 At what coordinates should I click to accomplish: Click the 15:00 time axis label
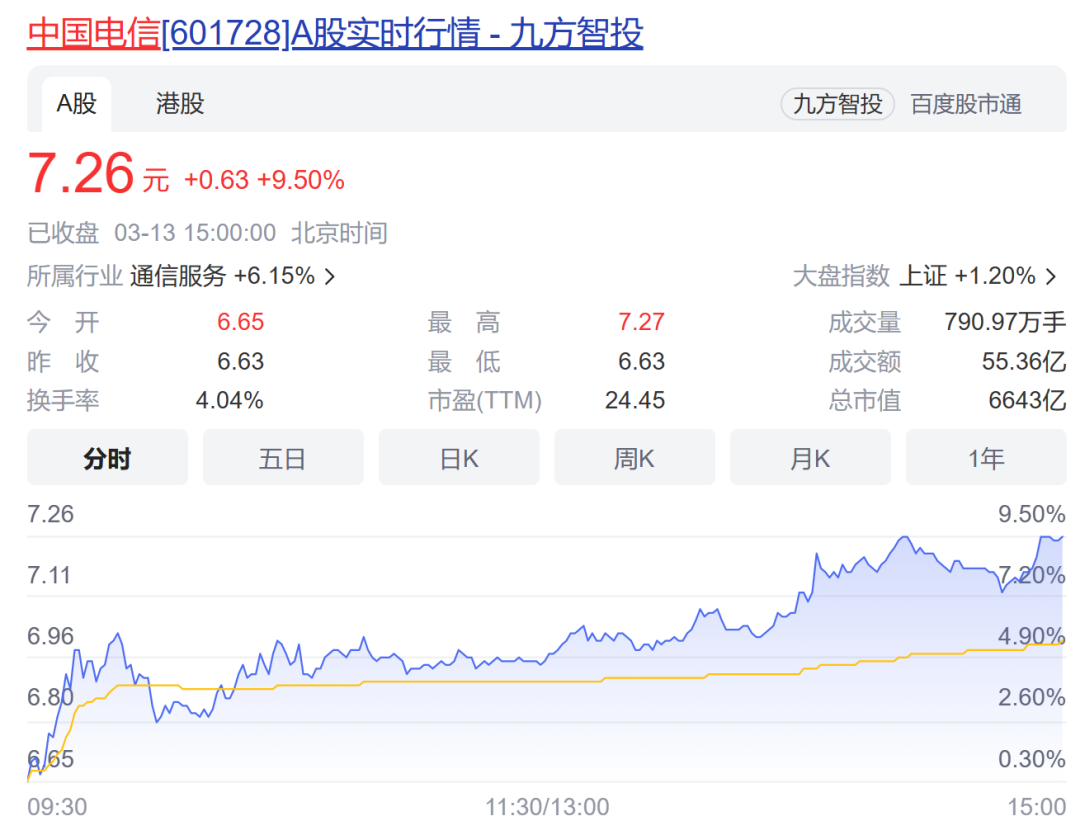click(1037, 807)
